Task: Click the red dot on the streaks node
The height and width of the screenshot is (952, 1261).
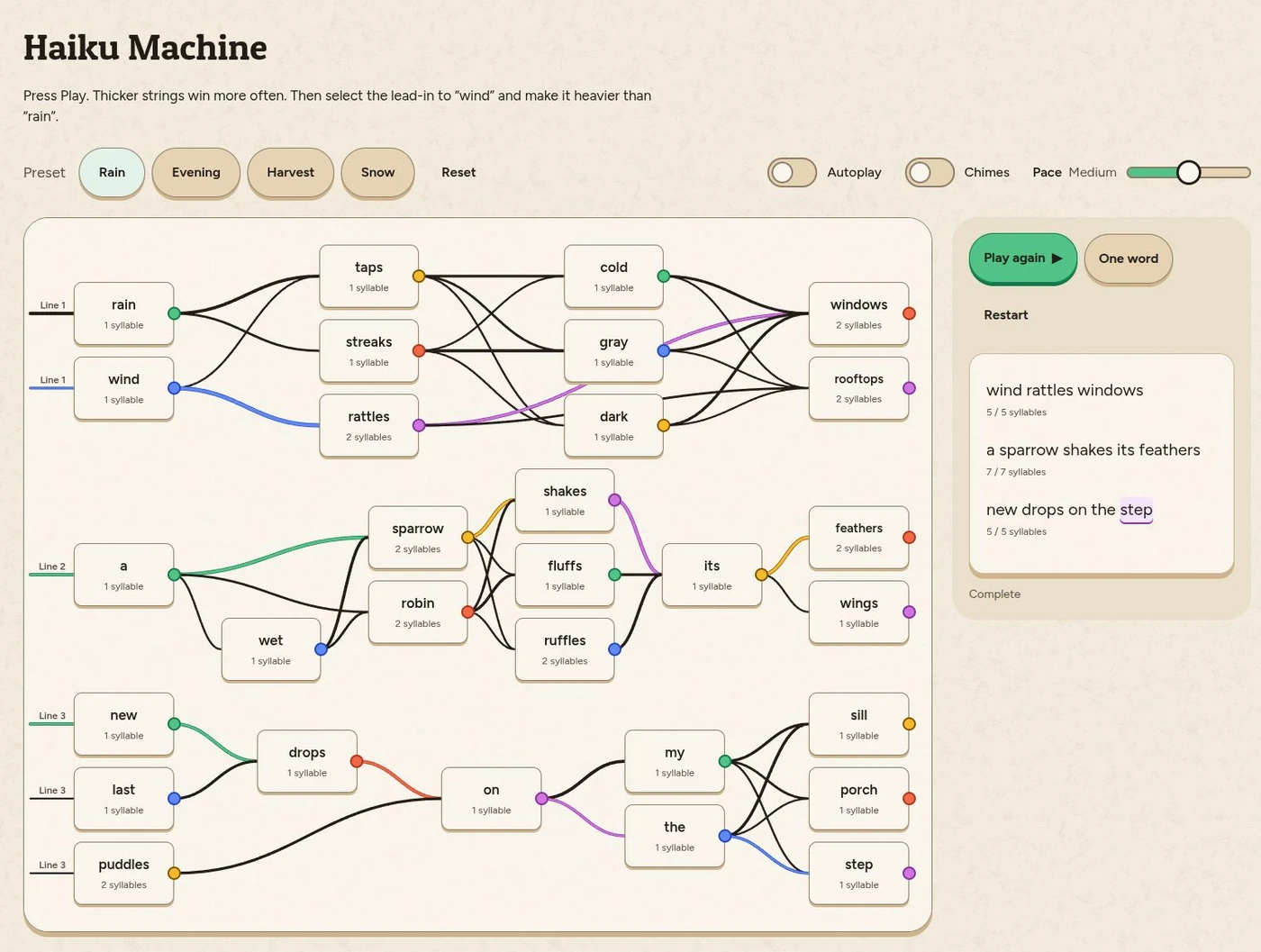Action: click(x=419, y=350)
